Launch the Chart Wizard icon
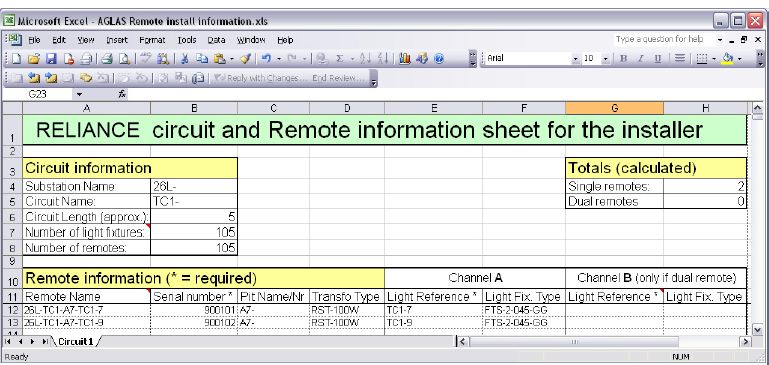This screenshot has width=769, height=365. (x=405, y=59)
